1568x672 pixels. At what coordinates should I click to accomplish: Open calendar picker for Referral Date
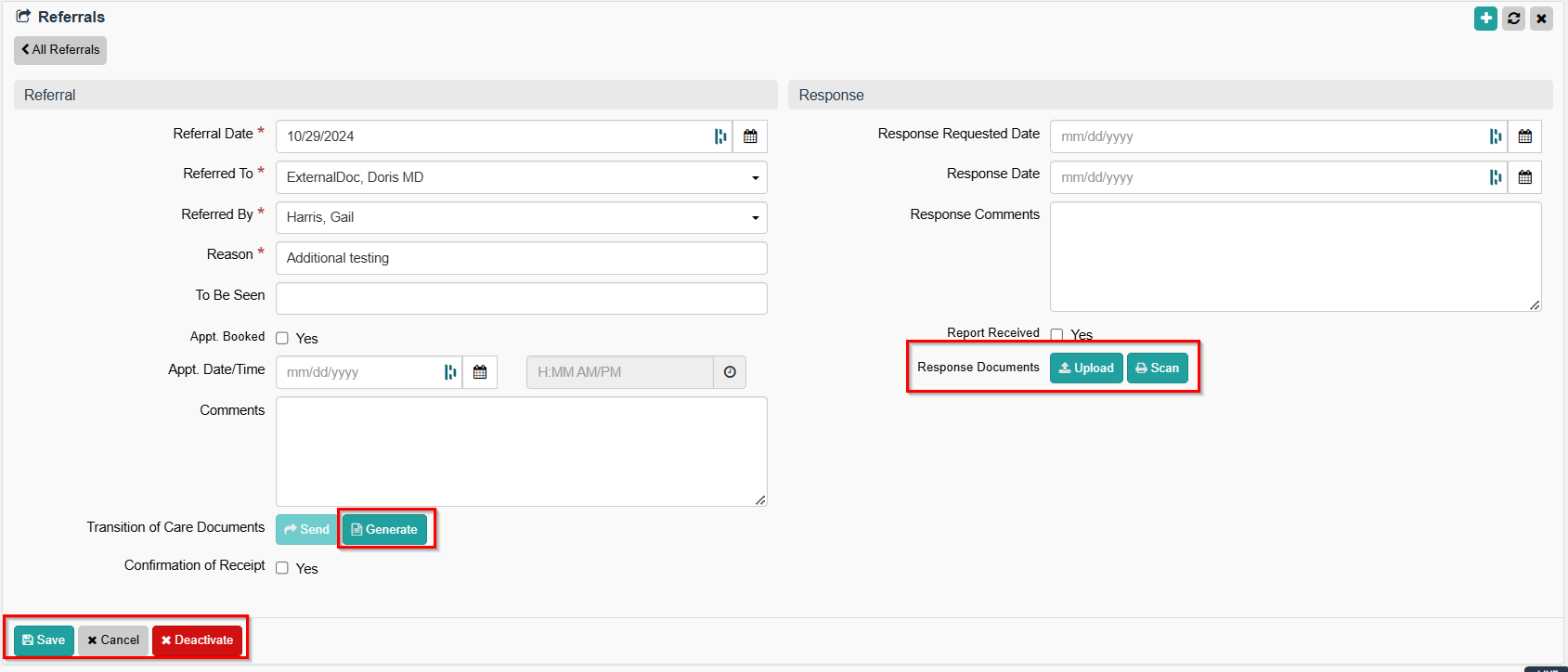(750, 136)
